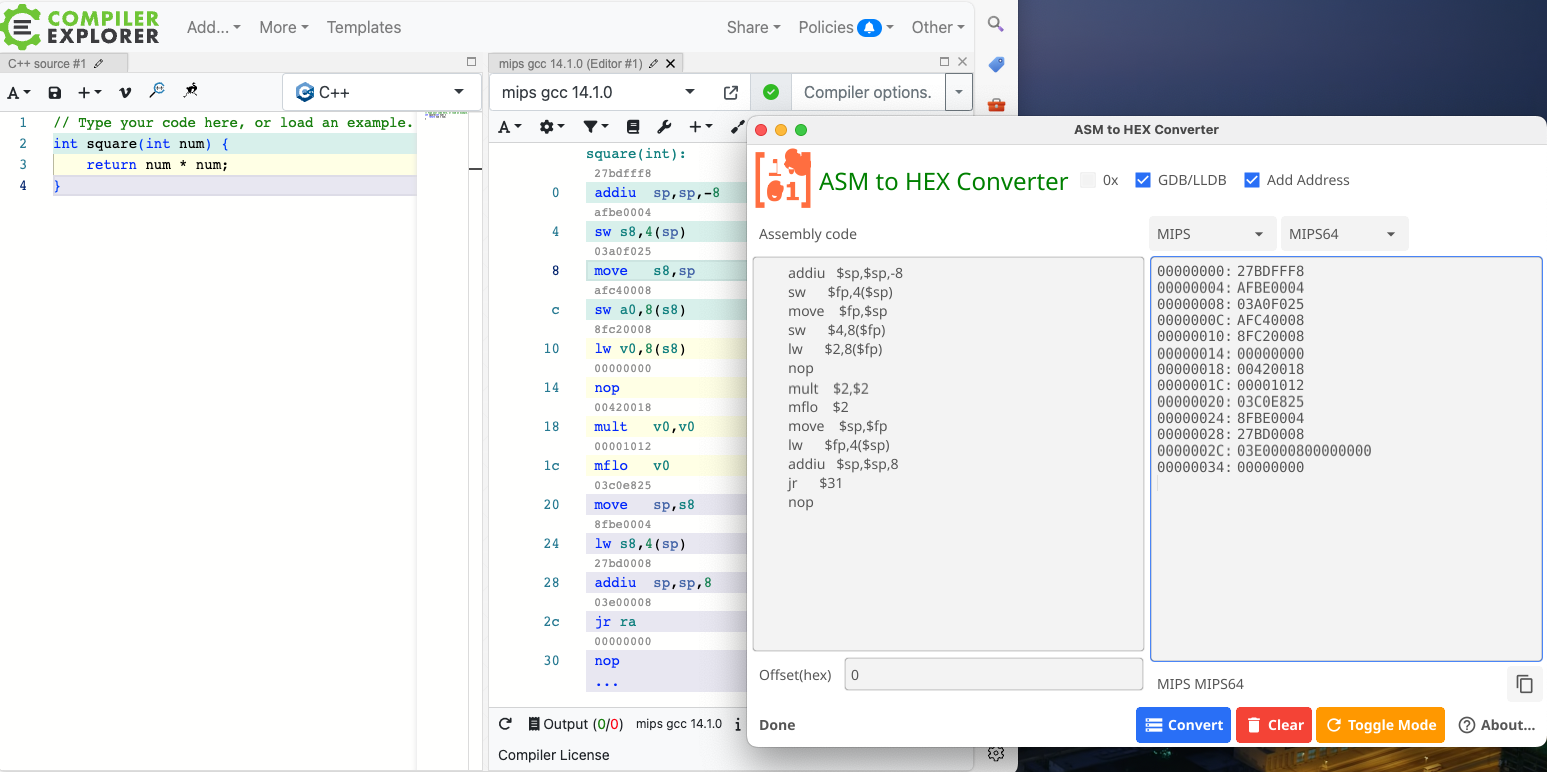Open the Templates menu
Image resolution: width=1547 pixels, height=772 pixels.
pos(364,27)
